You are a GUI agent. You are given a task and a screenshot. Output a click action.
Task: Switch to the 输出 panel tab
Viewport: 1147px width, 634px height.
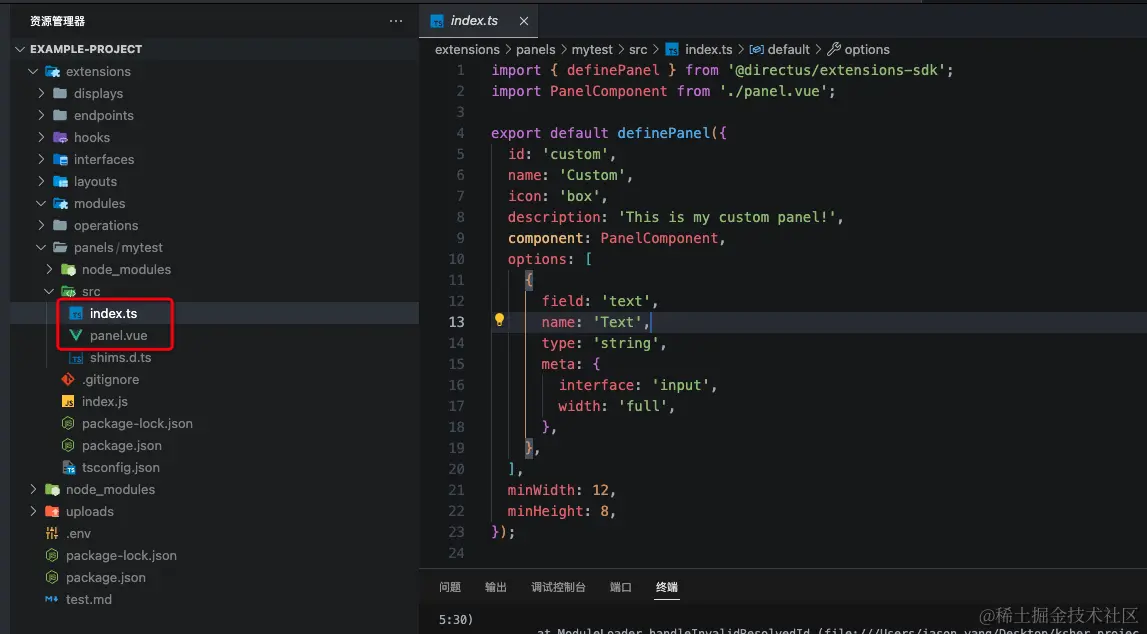coord(495,587)
